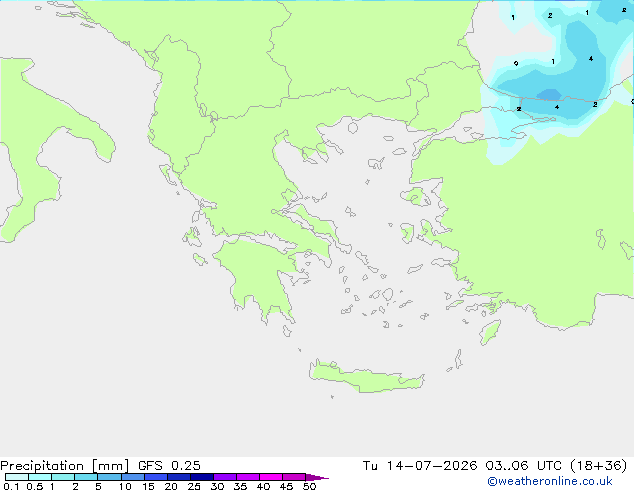
Task: Click the '50' label under the legend bar
Action: tap(309, 486)
